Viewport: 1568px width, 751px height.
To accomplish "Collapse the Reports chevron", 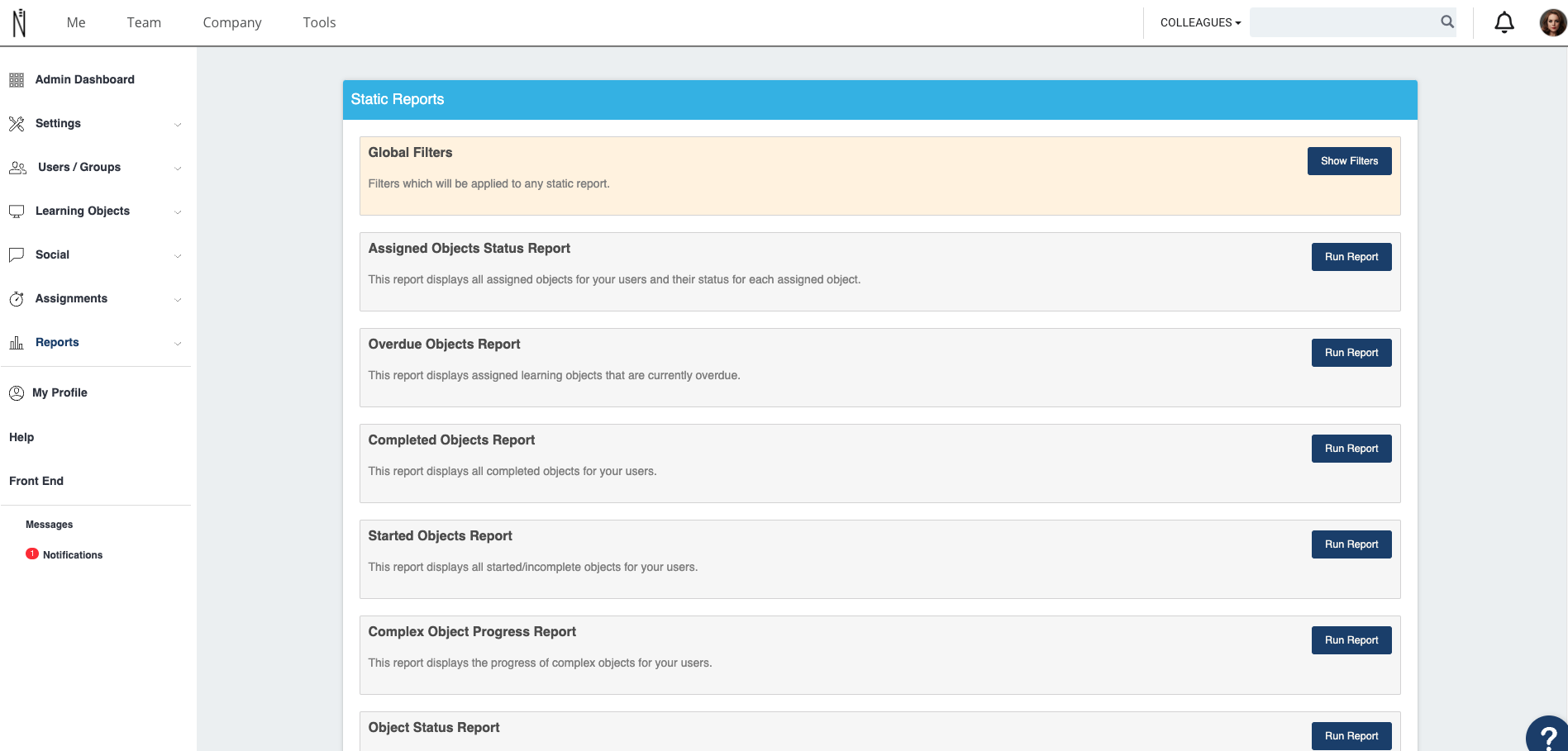I will pos(178,343).
